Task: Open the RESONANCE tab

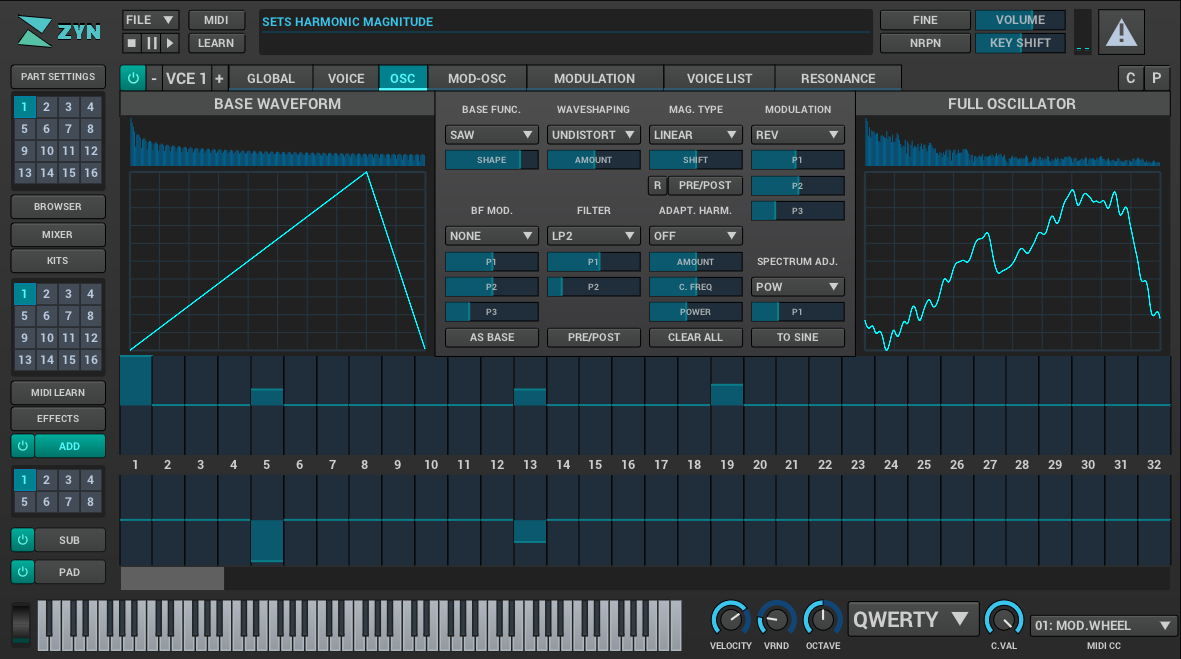Action: point(838,79)
